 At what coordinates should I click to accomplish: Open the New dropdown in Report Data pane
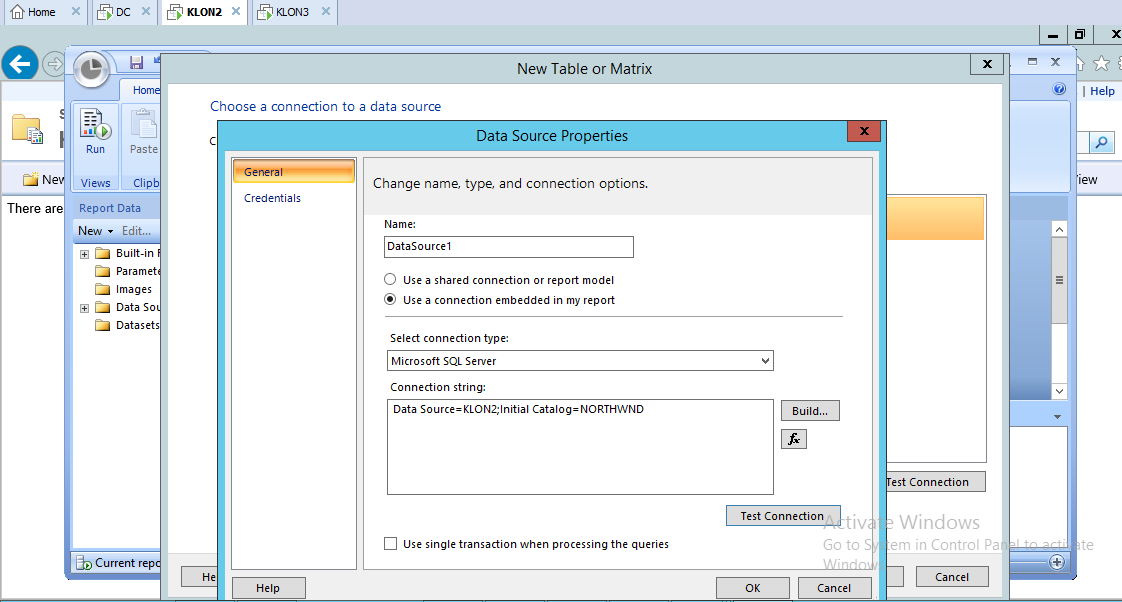tap(96, 231)
